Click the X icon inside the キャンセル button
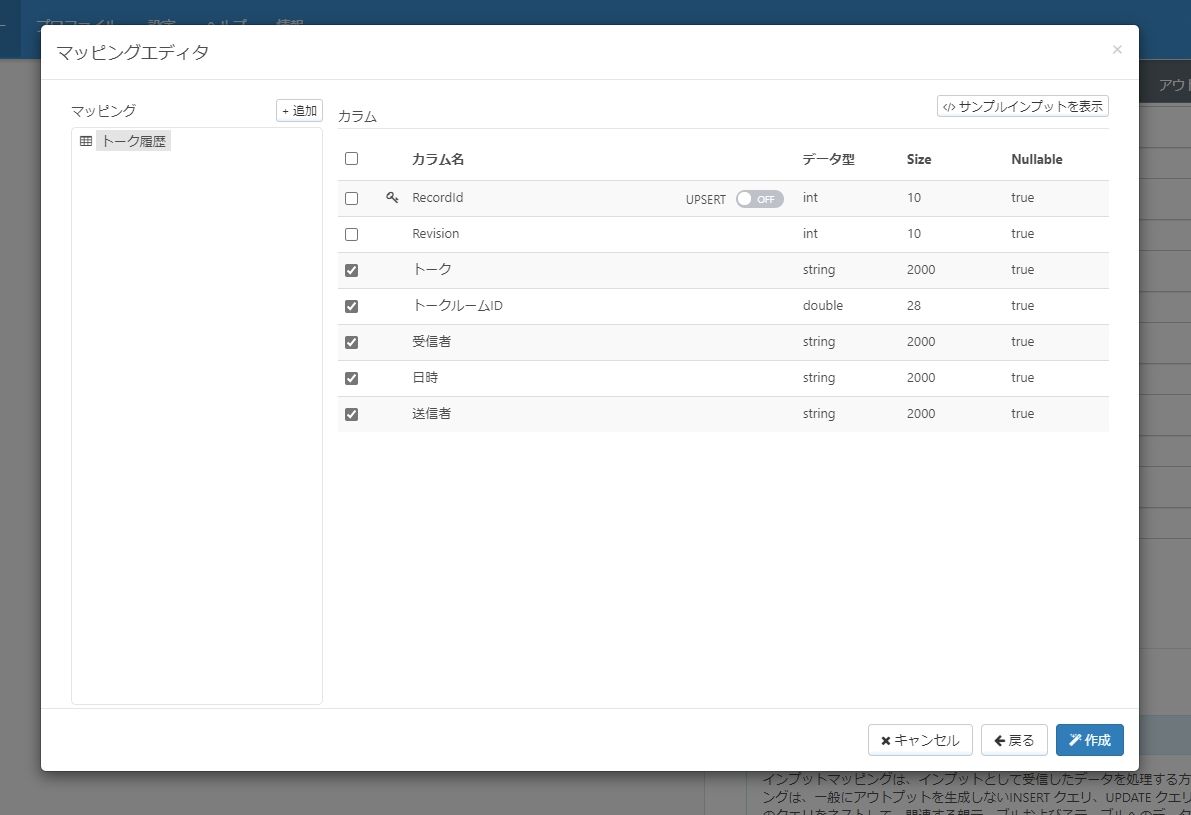The image size is (1191, 815). tap(884, 740)
